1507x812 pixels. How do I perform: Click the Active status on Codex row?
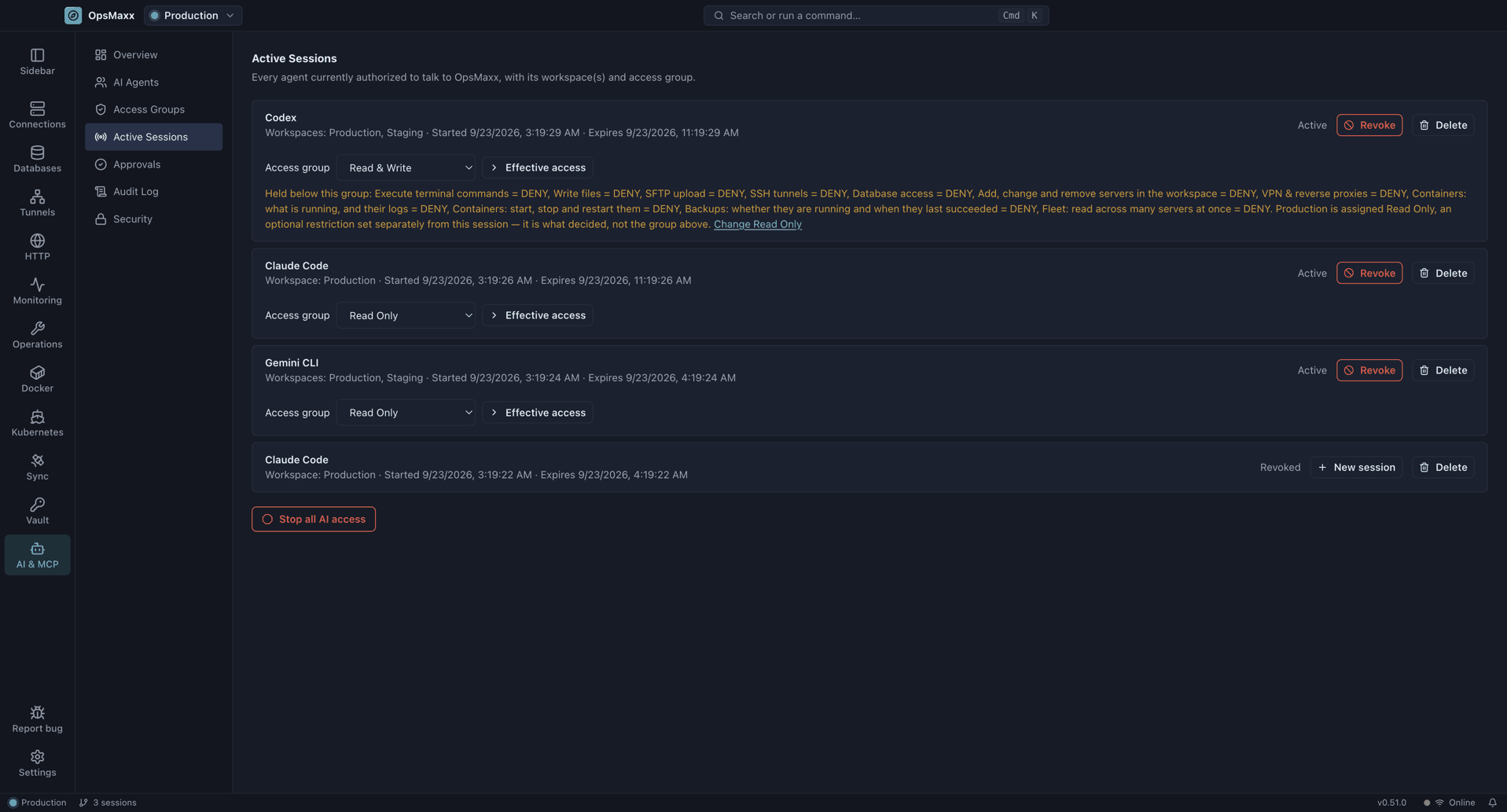point(1311,125)
